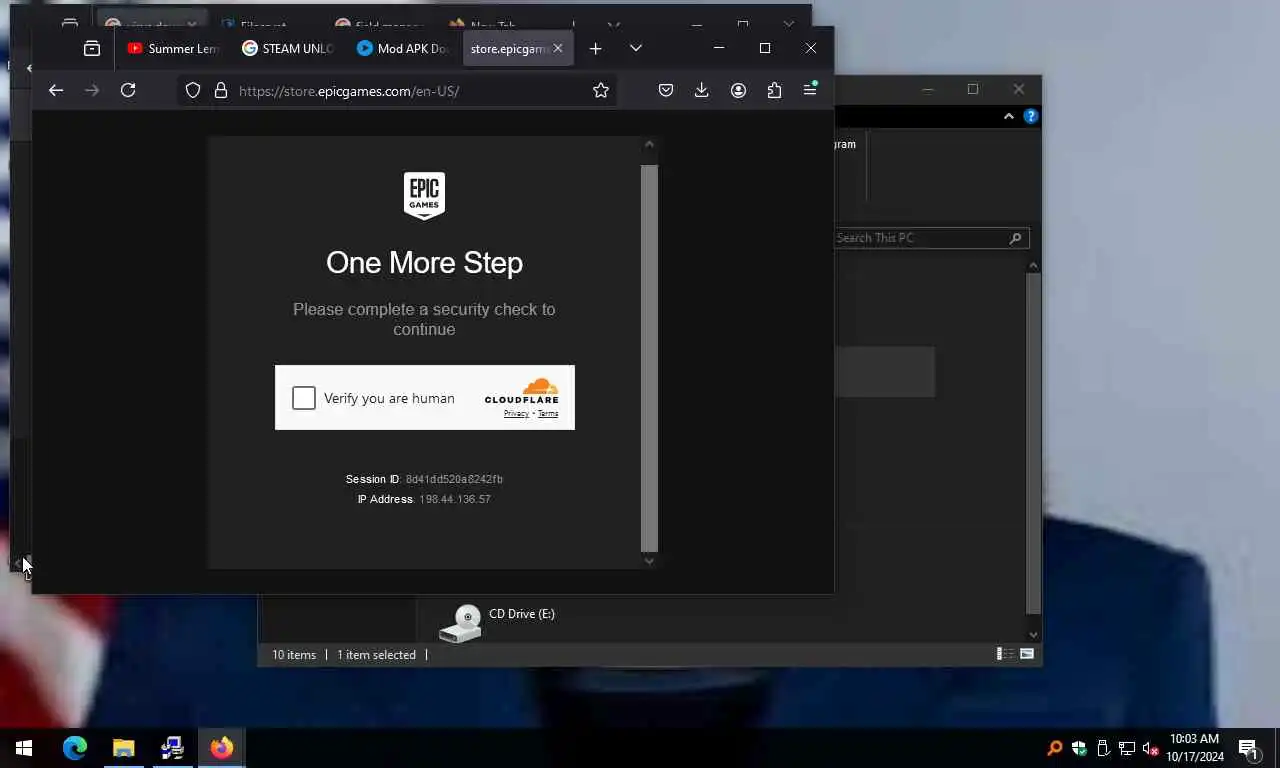Select CD Drive (E:) in File Explorer
This screenshot has height=768, width=1280.
pos(497,622)
